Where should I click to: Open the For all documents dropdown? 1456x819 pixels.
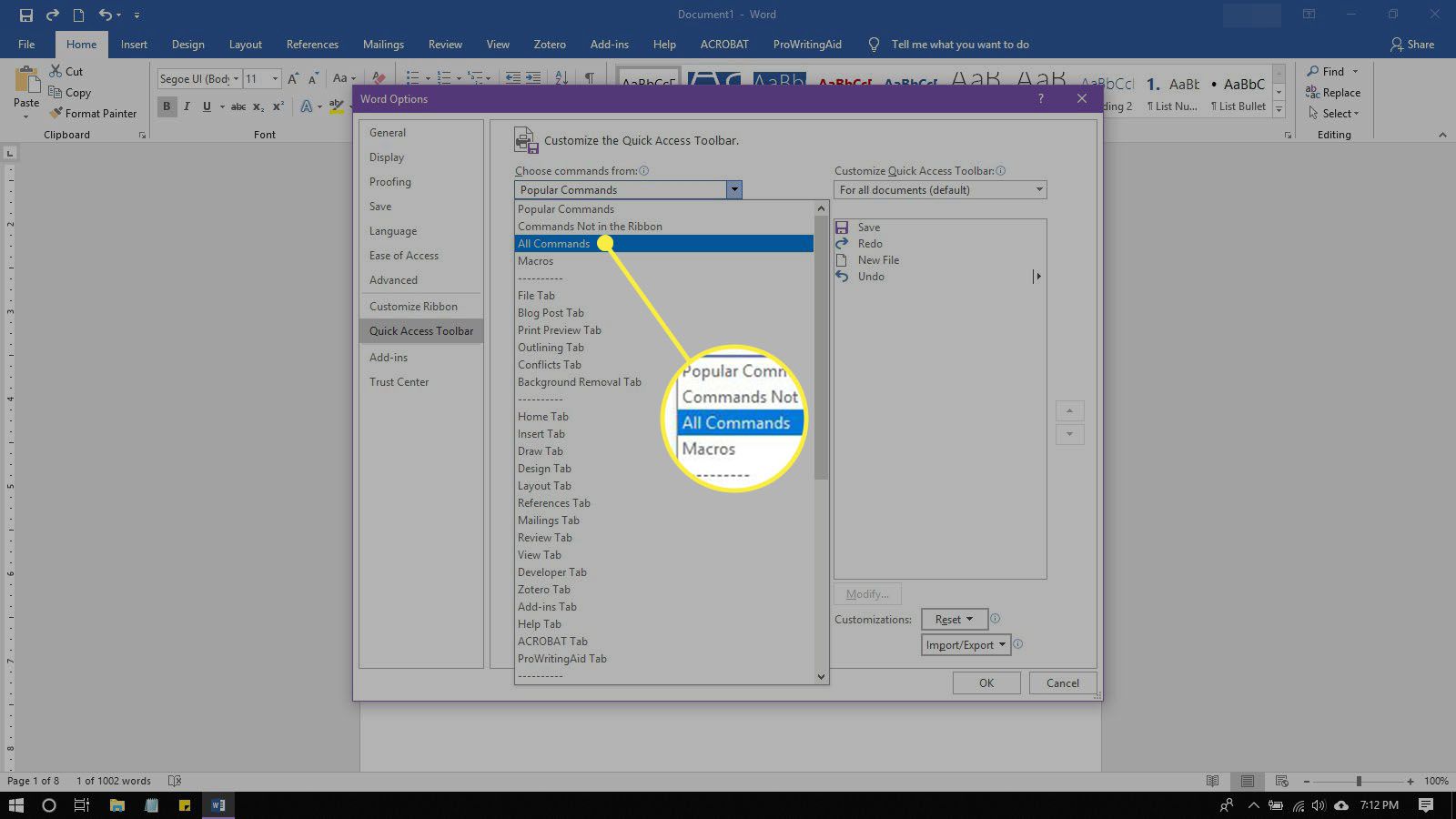click(940, 189)
